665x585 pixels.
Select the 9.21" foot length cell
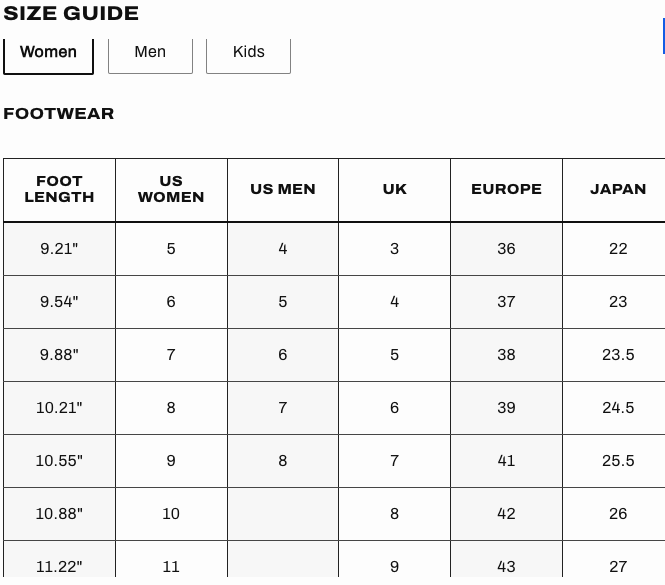tap(59, 249)
